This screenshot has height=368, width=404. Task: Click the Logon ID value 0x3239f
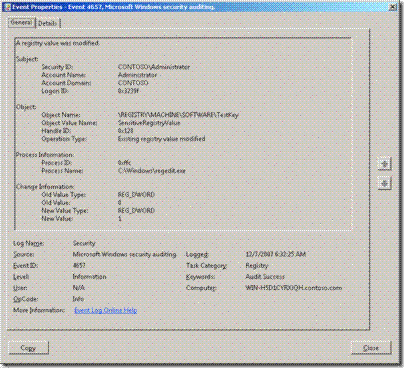[x=128, y=91]
